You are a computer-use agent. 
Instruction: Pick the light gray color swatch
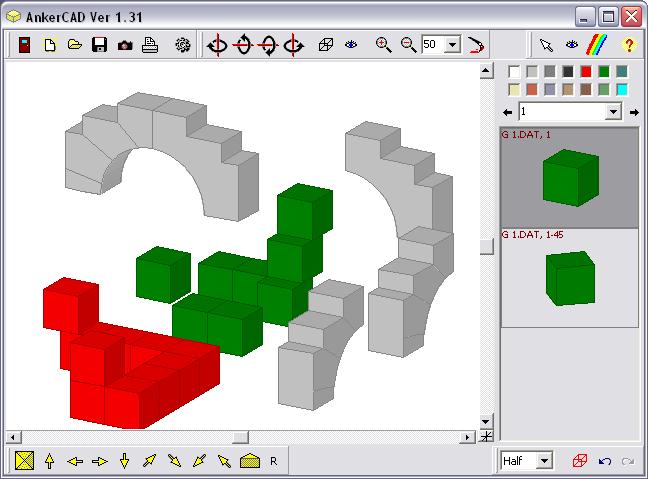[532, 72]
